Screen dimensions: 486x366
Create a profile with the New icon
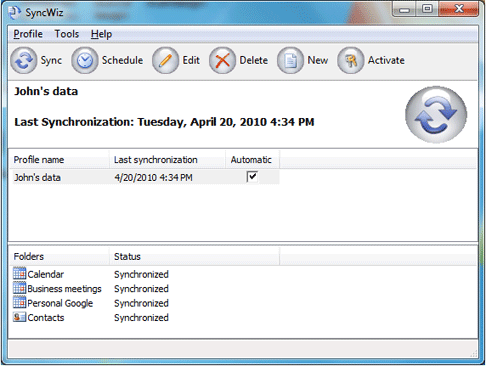[x=290, y=60]
